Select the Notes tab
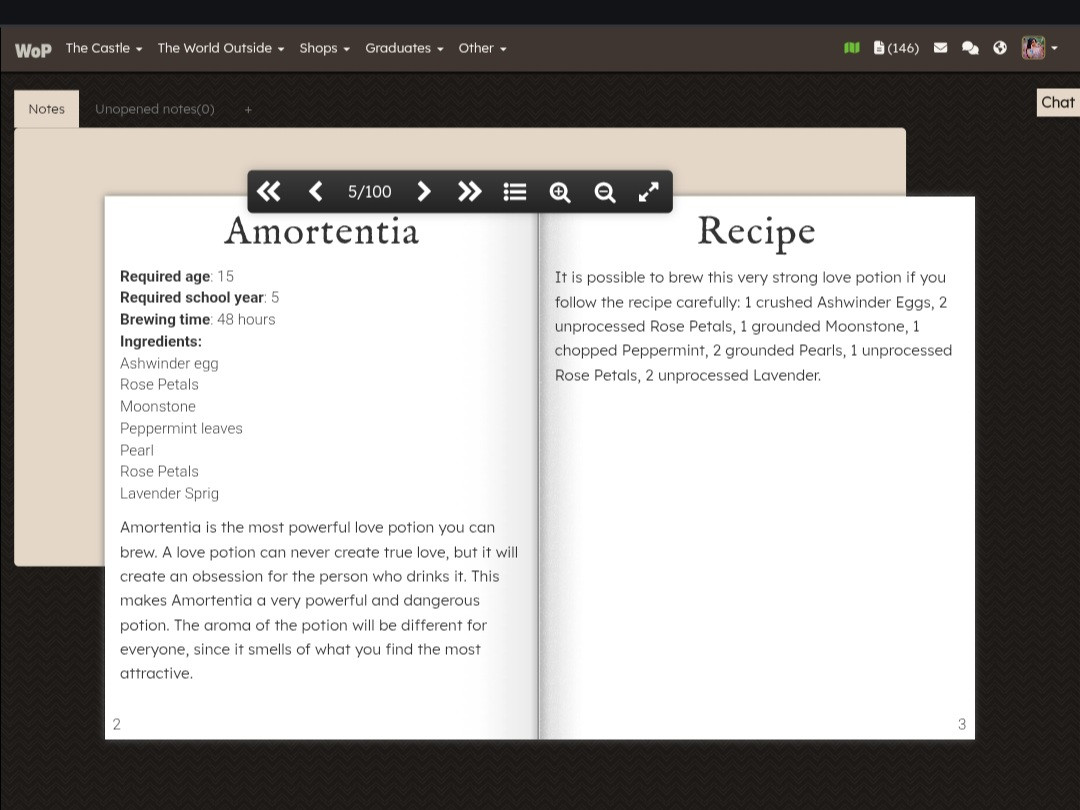Image resolution: width=1080 pixels, height=810 pixels. pos(46,109)
